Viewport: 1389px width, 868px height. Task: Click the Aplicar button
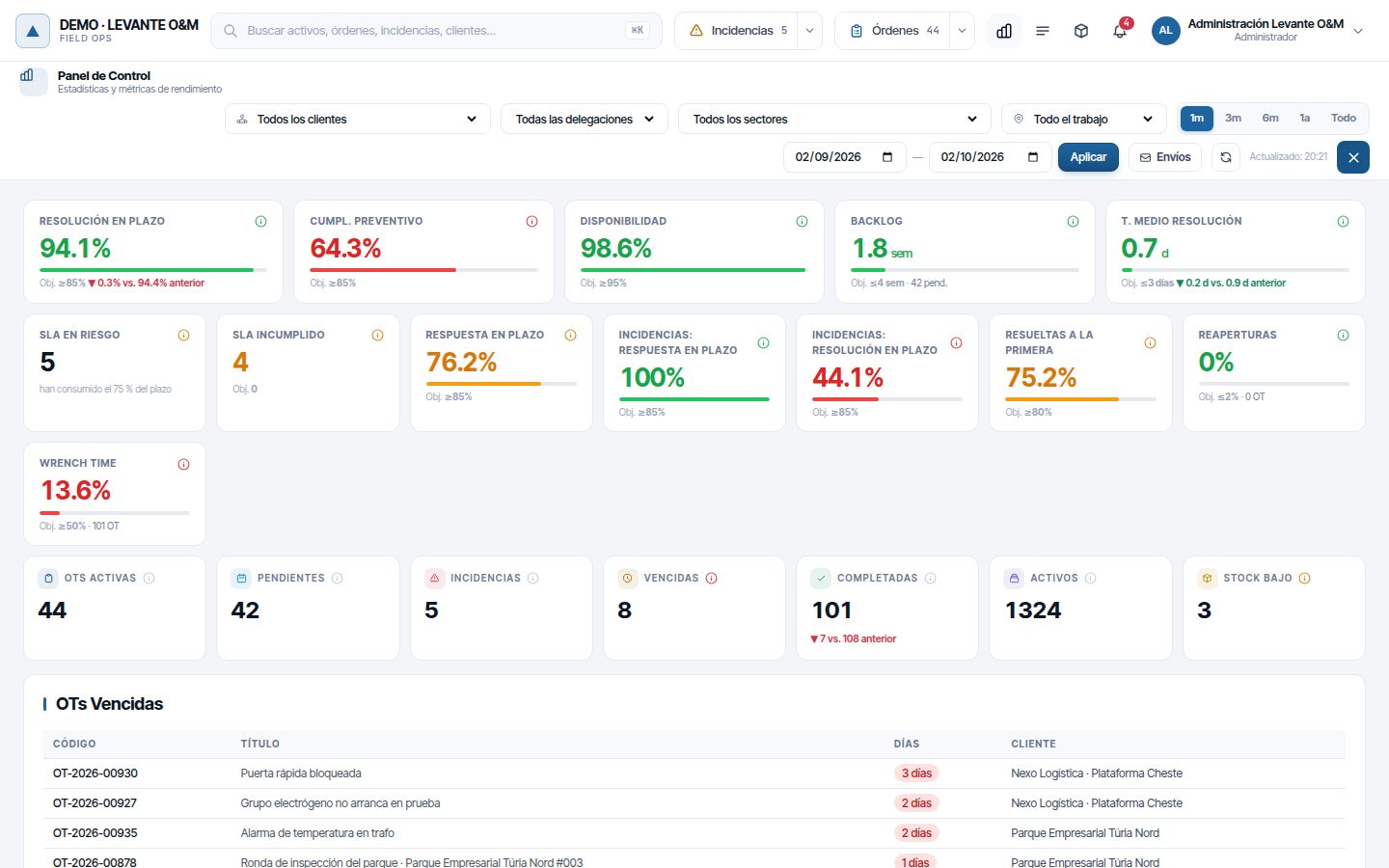point(1088,157)
